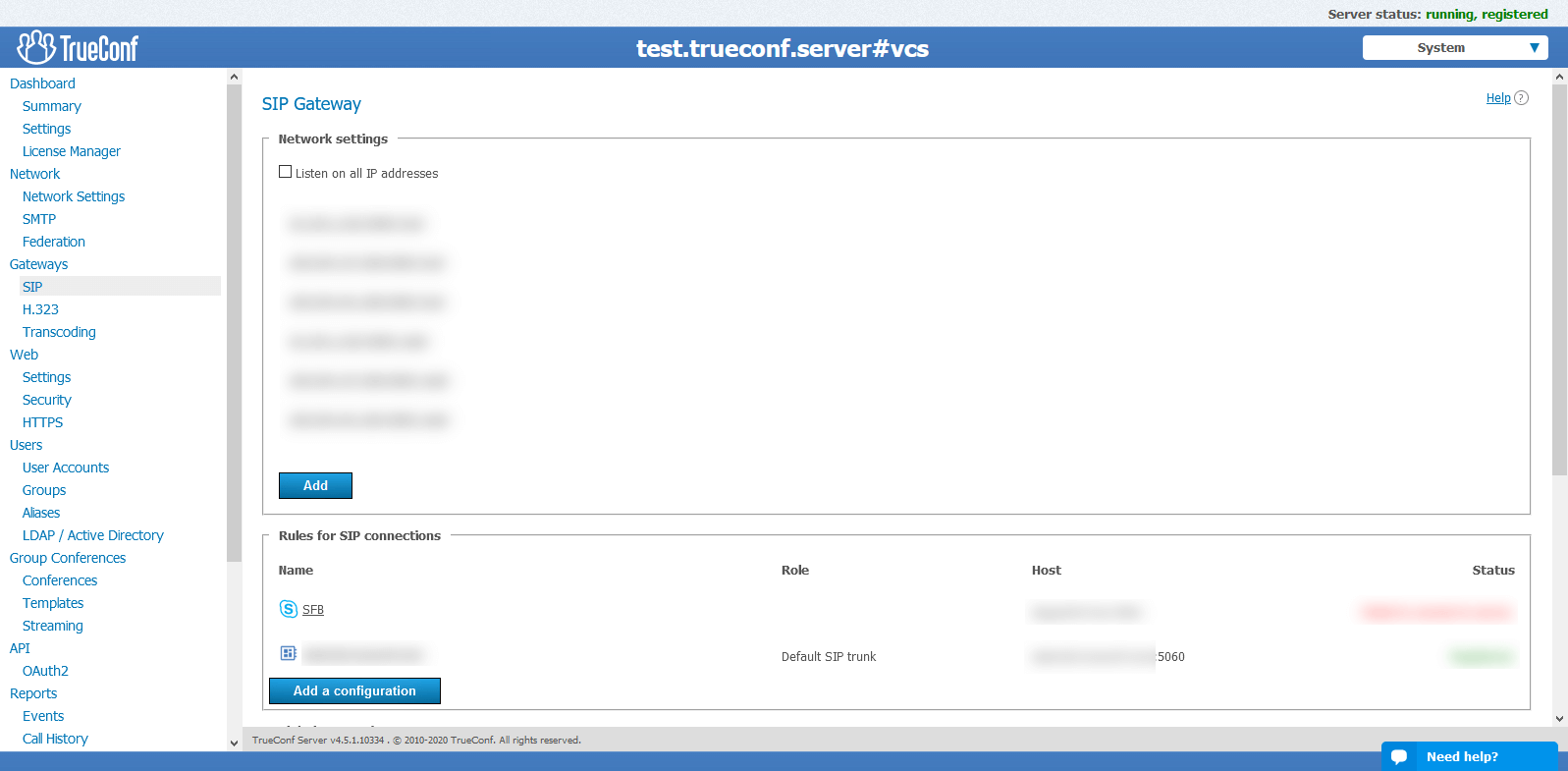Open the SFB rule link
1568x771 pixels.
click(313, 610)
